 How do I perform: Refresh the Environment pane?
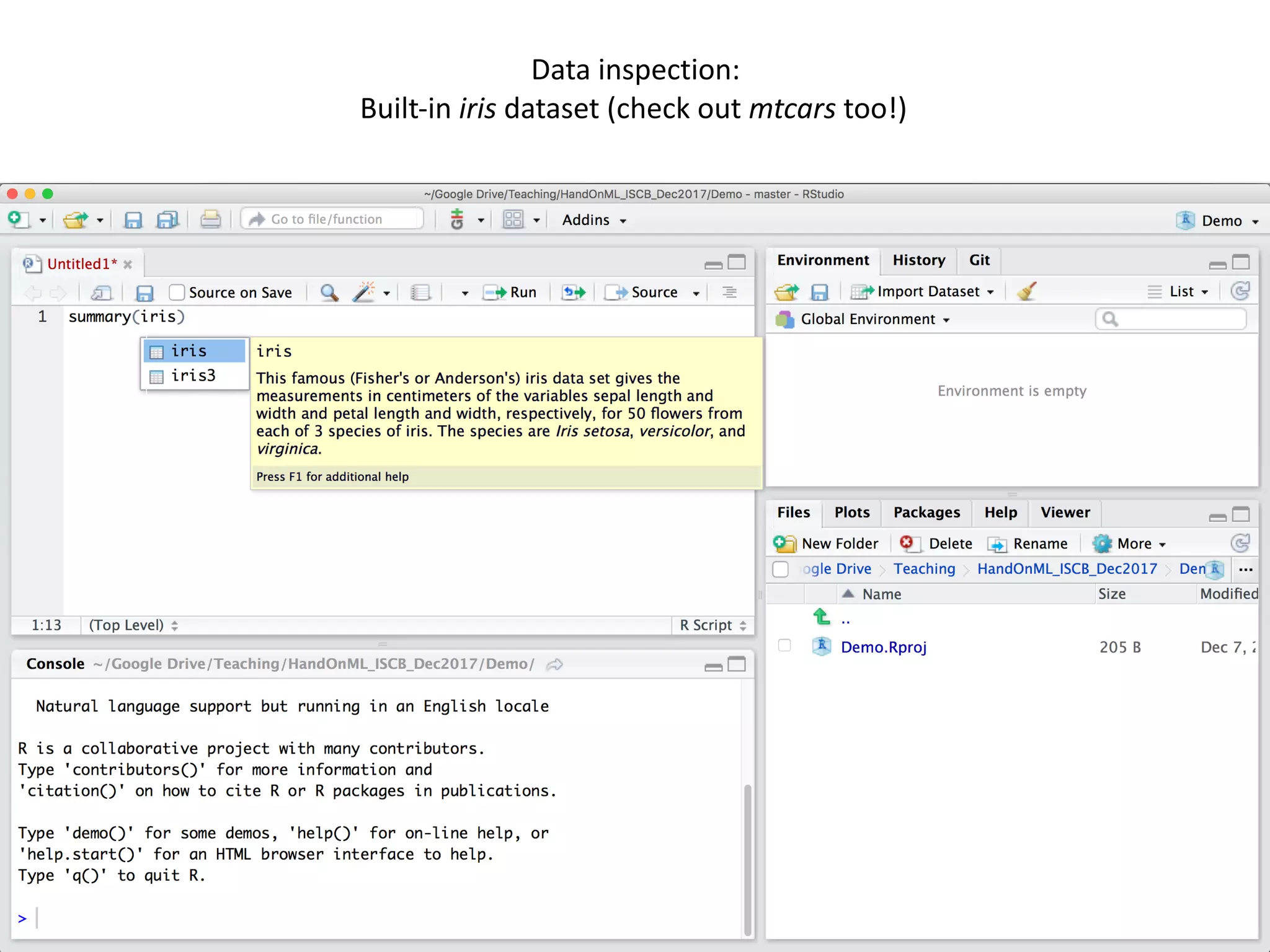(x=1240, y=291)
